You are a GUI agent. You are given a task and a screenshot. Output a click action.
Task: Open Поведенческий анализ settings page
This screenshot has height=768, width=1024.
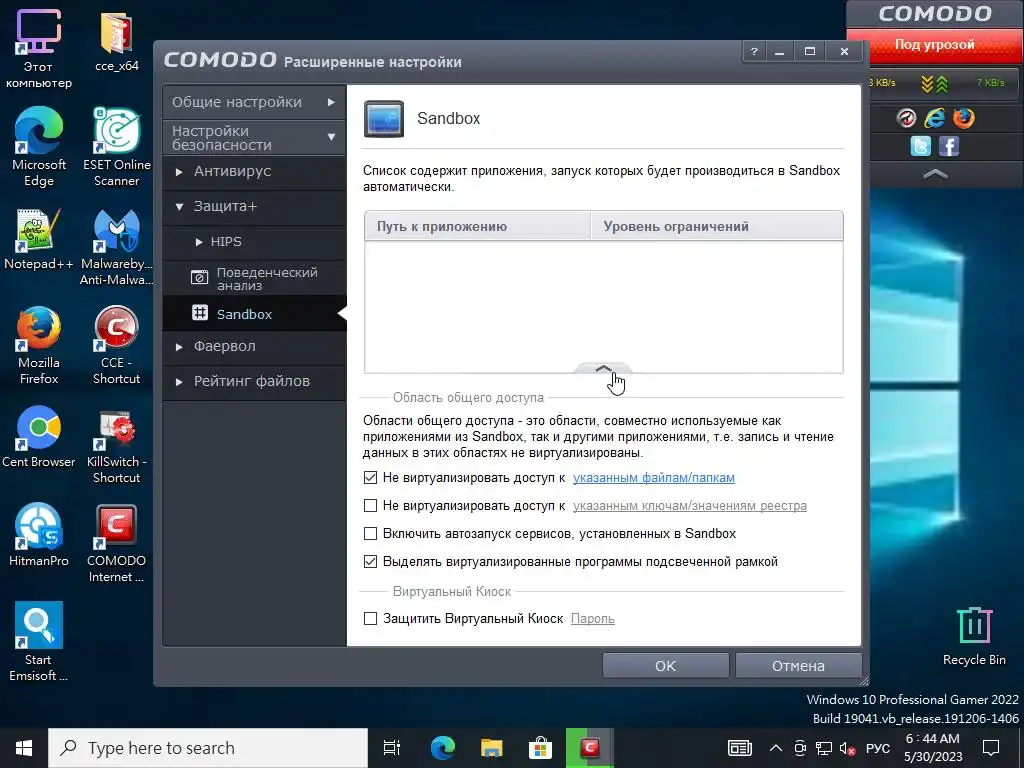254,278
